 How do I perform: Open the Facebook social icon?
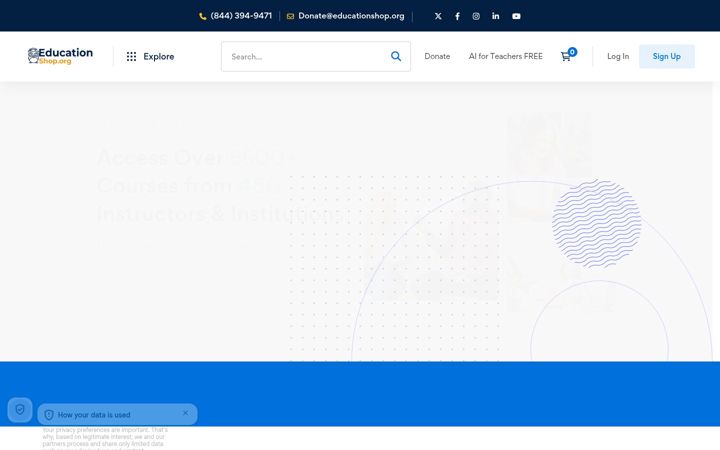(x=457, y=16)
